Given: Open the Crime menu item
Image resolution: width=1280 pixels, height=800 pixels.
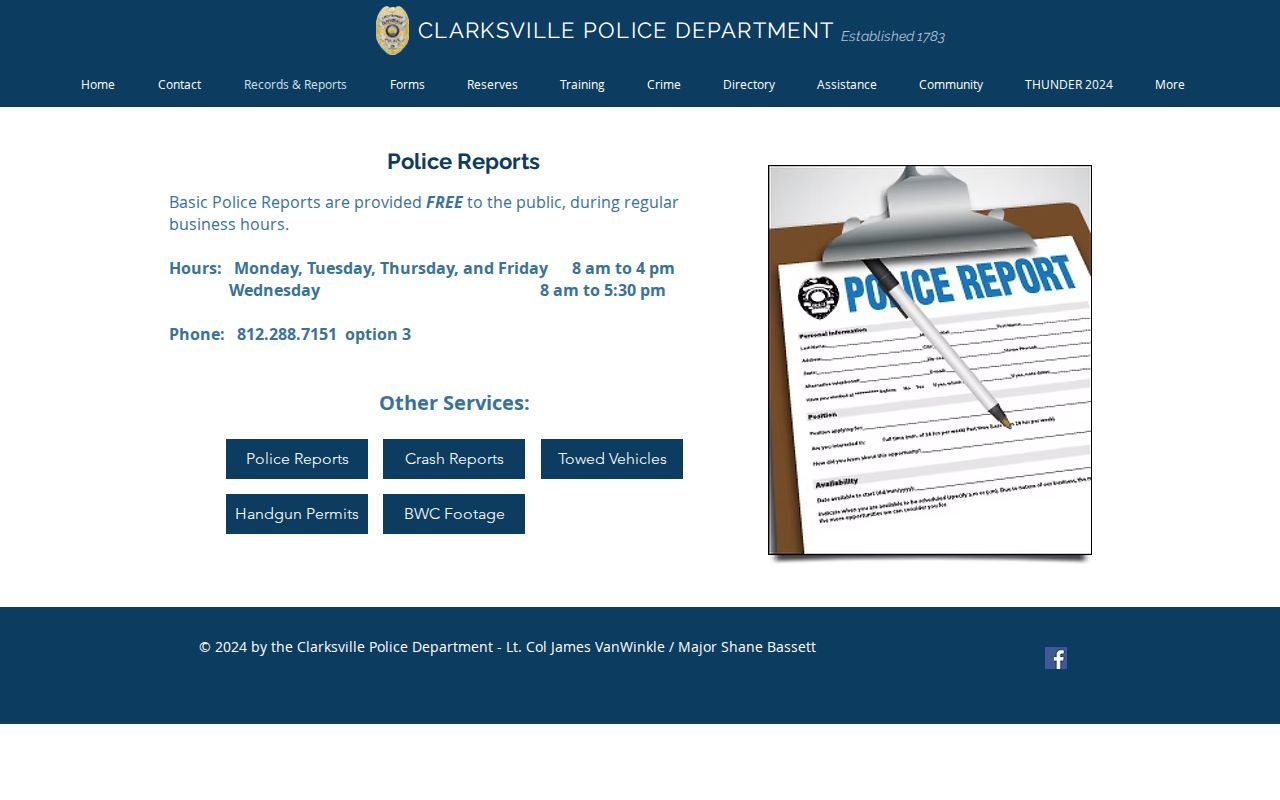Looking at the screenshot, I should point(664,84).
